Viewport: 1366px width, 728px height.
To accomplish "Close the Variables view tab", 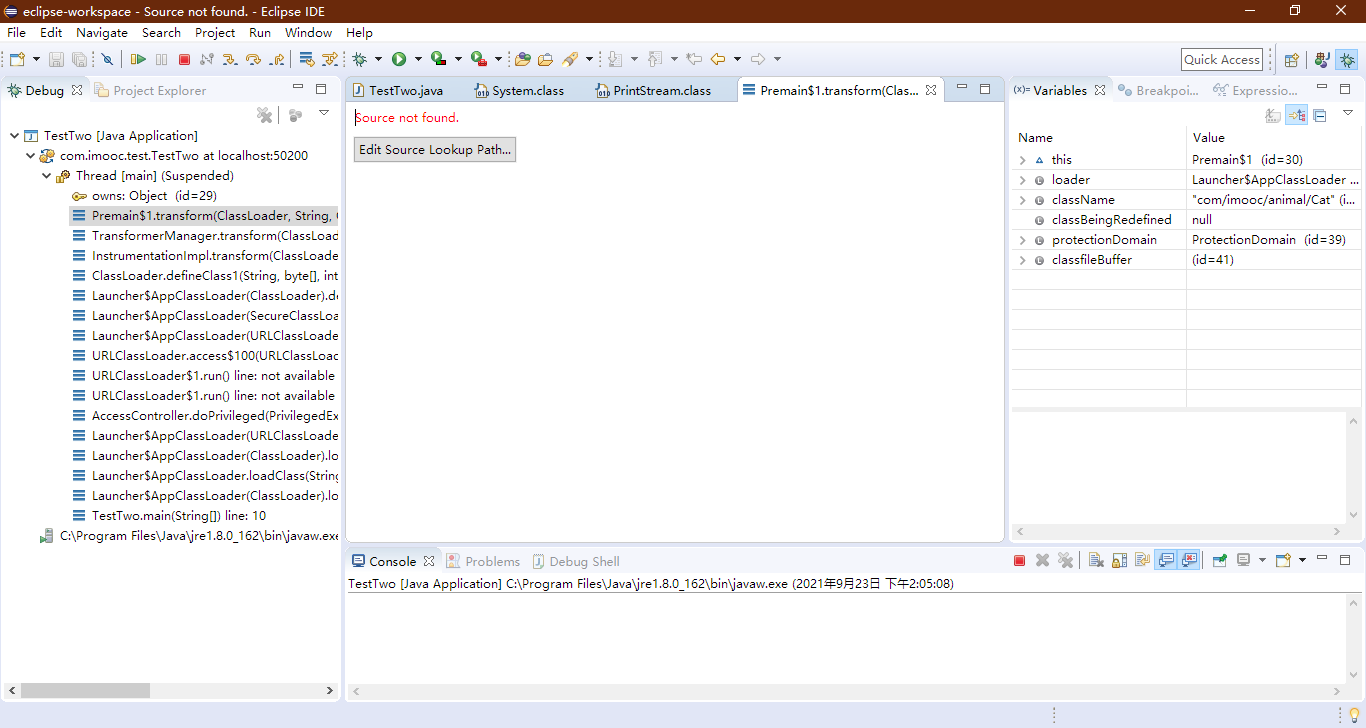I will [x=1100, y=90].
